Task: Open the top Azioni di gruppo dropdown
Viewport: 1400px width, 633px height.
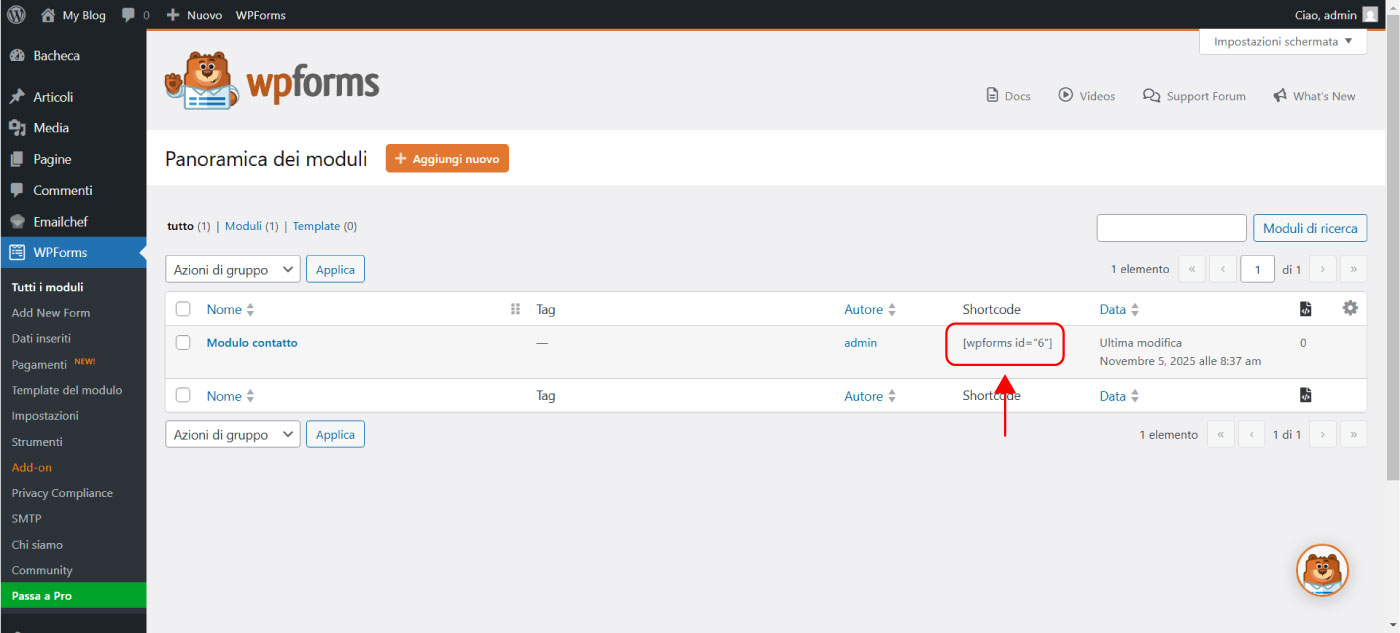Action: pos(232,269)
